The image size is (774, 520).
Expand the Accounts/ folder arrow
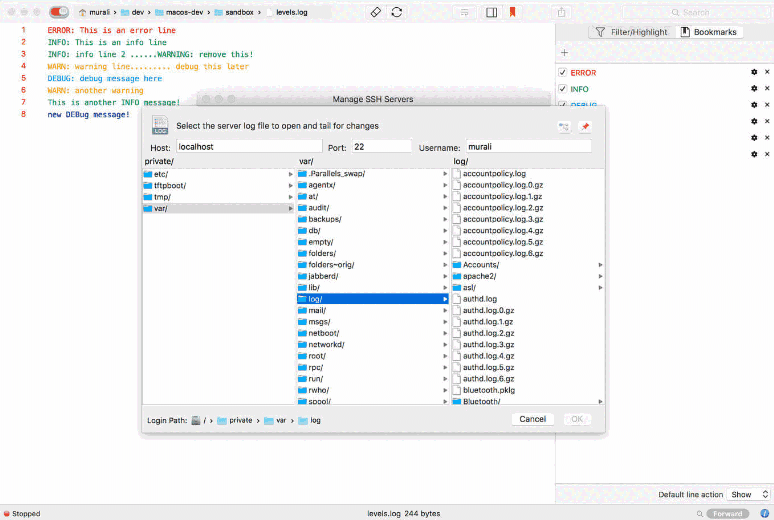click(600, 264)
